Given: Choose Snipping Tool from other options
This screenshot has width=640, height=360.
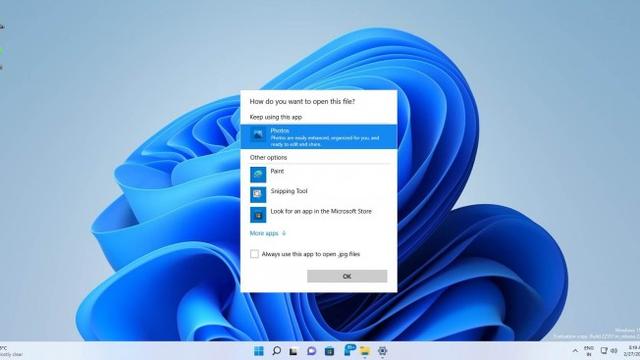Looking at the screenshot, I should pos(318,194).
